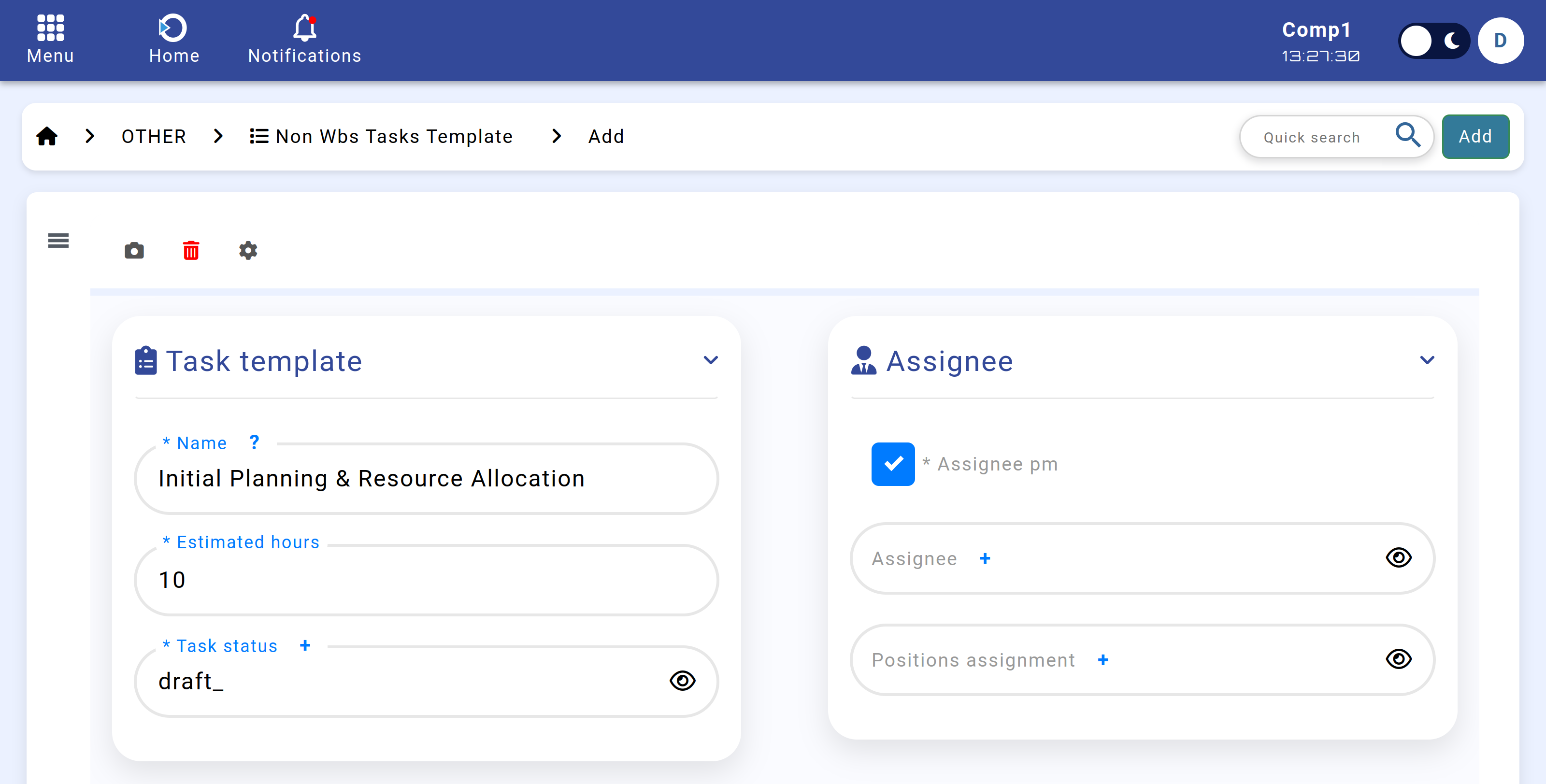Click the 13:27:30 clock text
The height and width of the screenshot is (784, 1546).
(x=1320, y=56)
